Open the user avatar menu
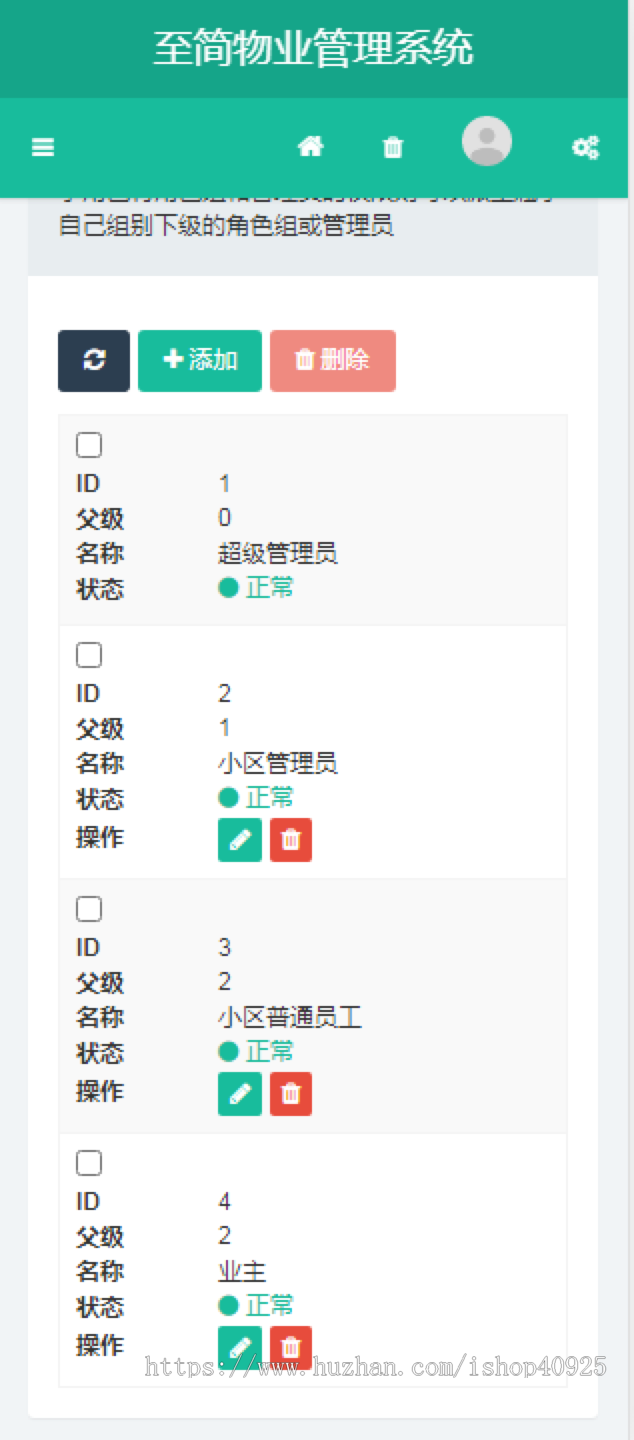 point(487,142)
